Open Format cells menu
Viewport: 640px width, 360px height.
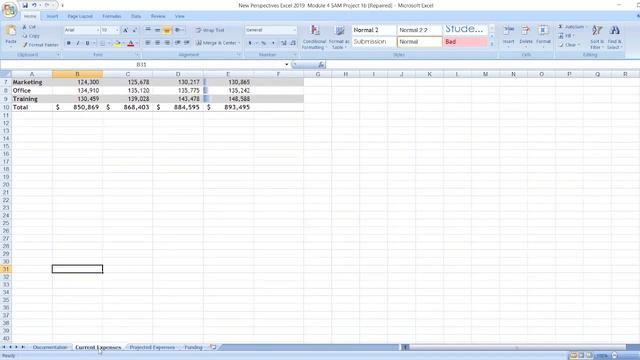(543, 36)
